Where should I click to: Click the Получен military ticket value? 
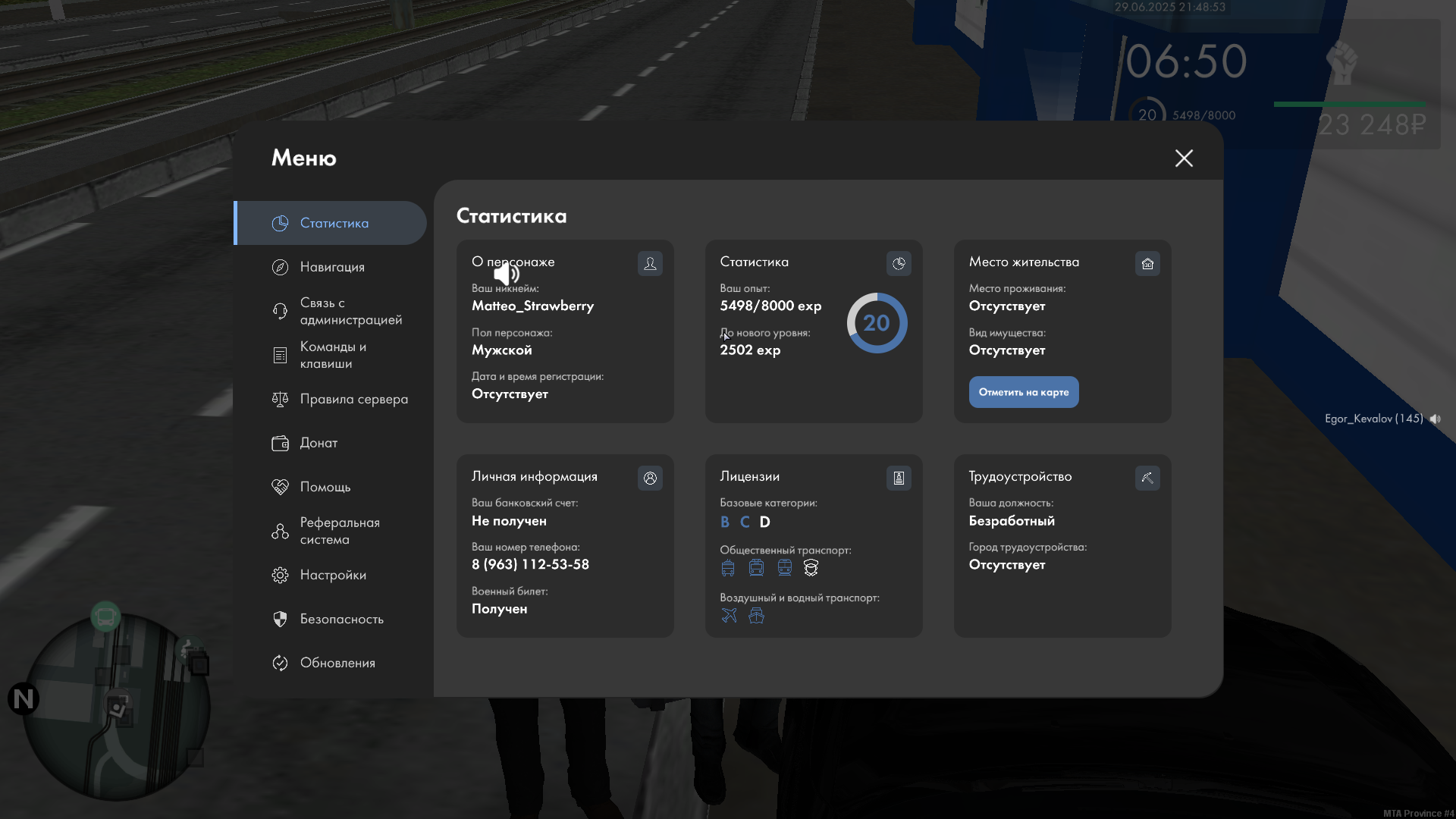pos(499,609)
